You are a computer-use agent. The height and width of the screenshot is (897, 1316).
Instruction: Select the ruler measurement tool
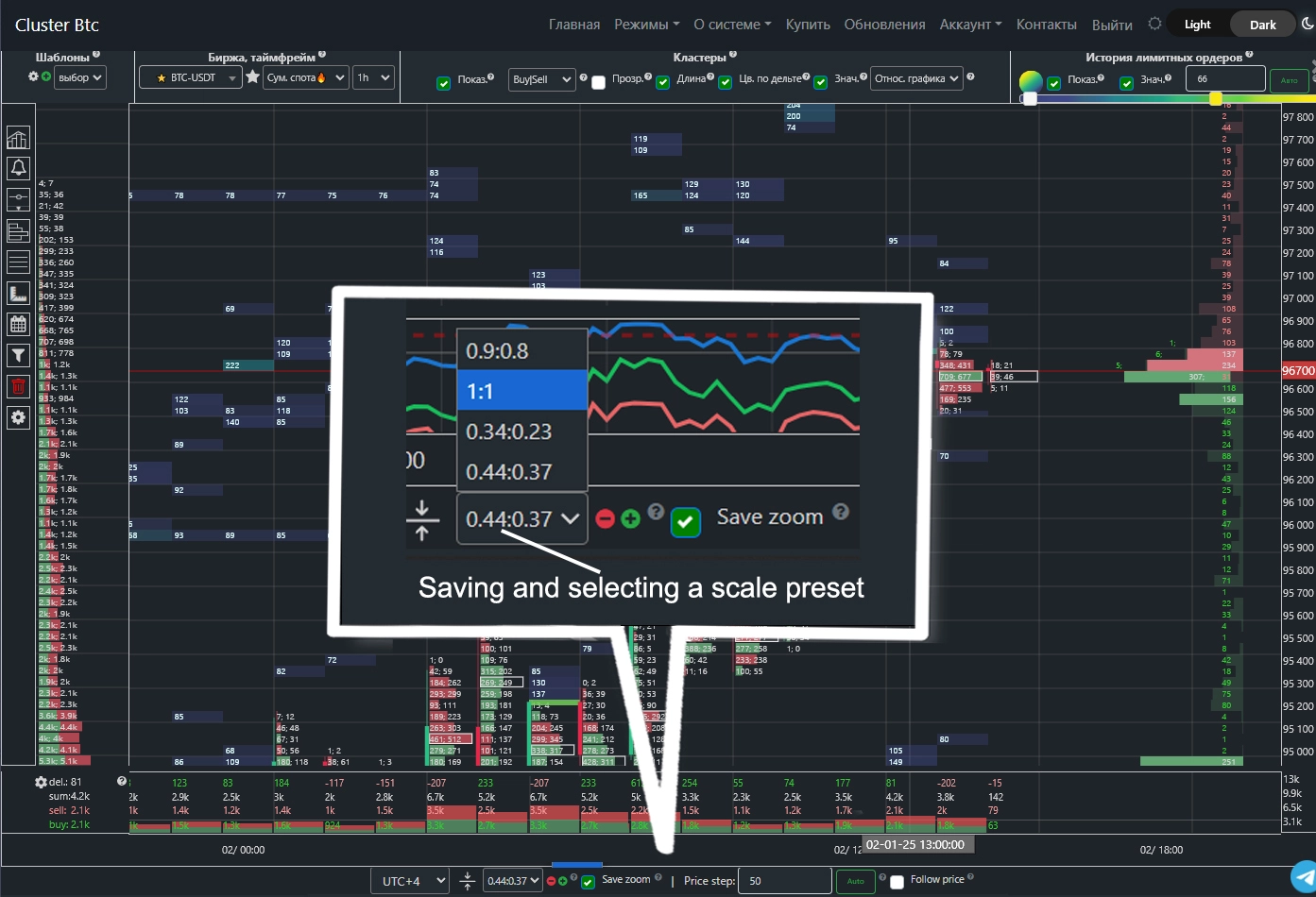point(18,294)
